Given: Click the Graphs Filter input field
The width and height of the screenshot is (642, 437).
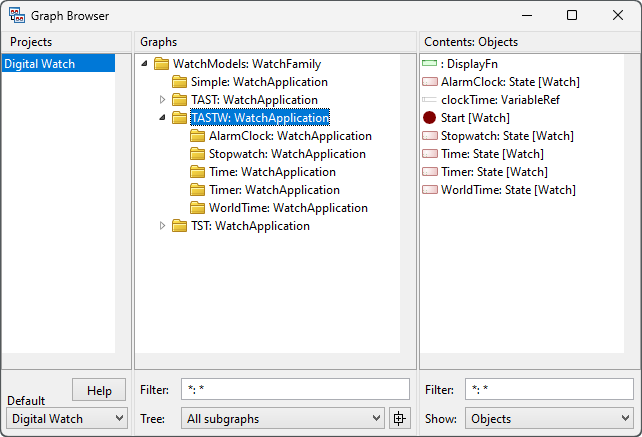Looking at the screenshot, I should 294,389.
